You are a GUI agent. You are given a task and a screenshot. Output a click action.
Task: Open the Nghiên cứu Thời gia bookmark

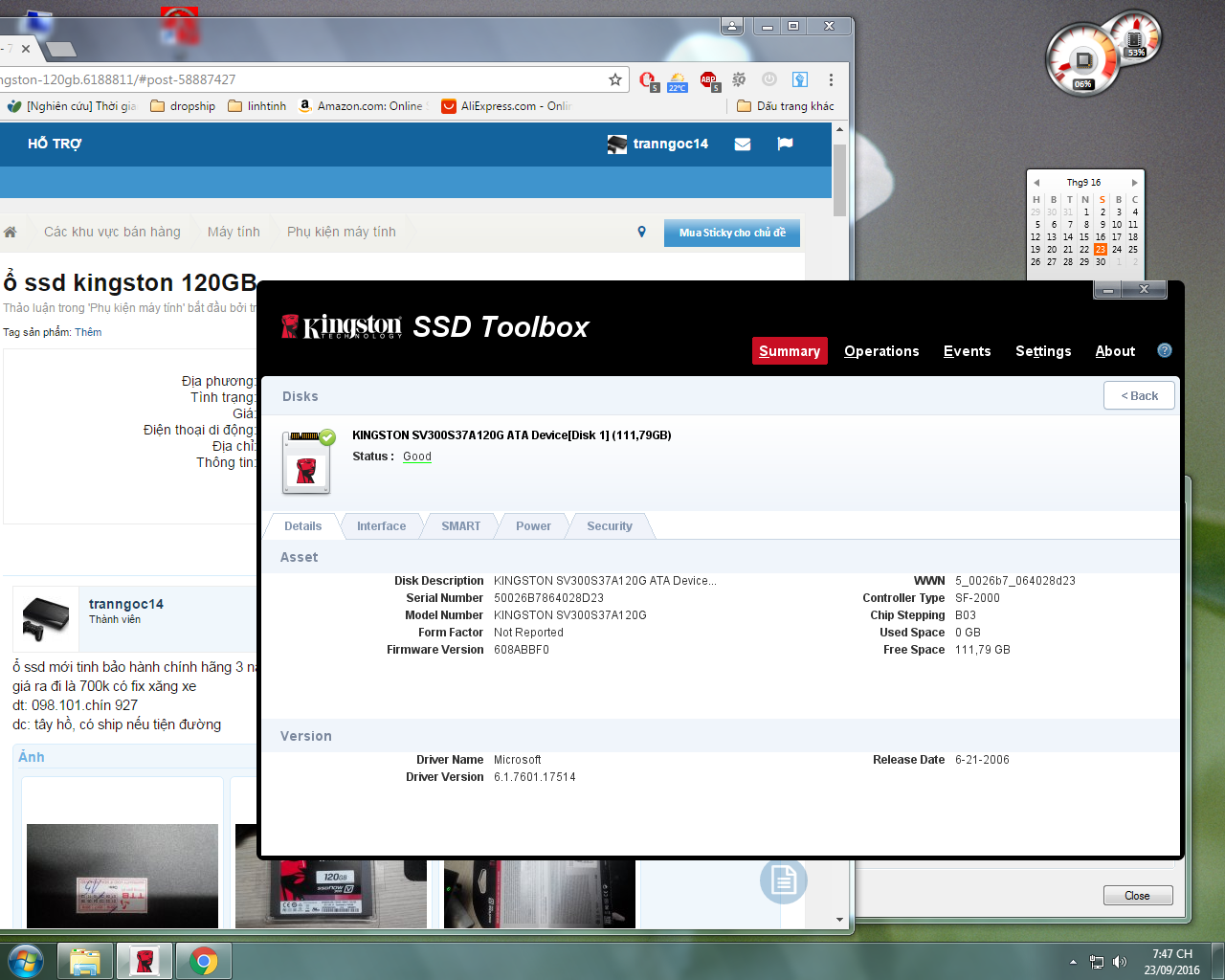[72, 106]
